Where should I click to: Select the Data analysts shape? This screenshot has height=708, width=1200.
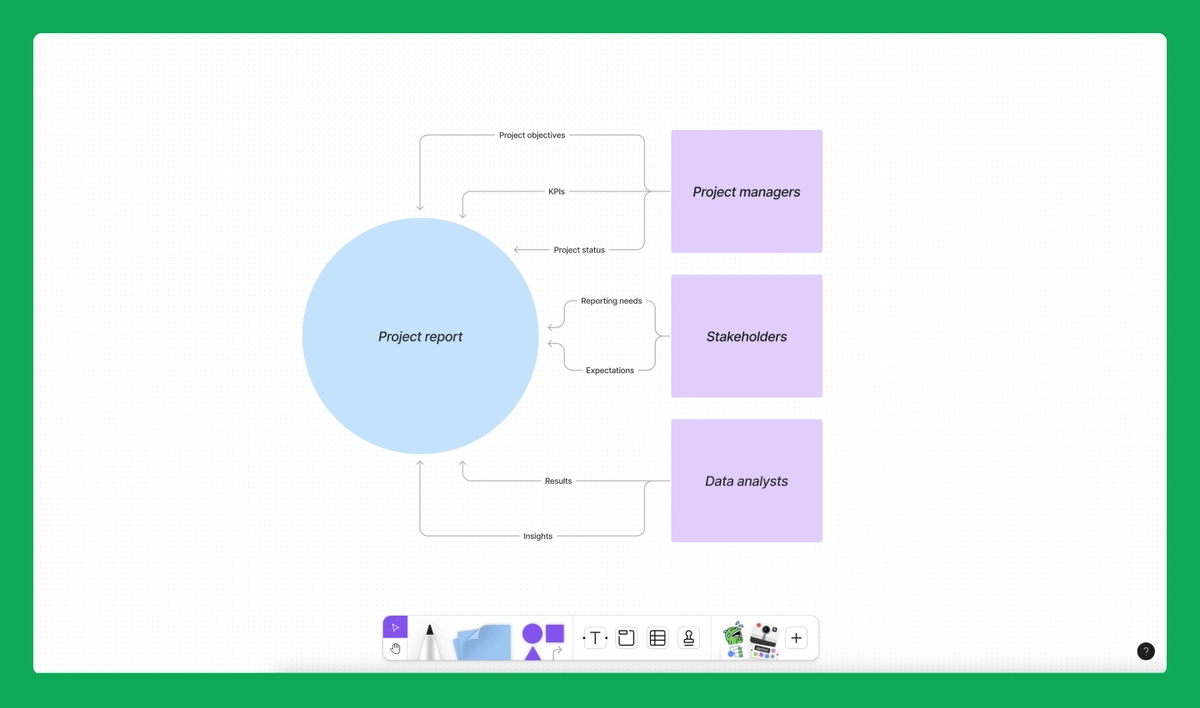click(x=746, y=481)
